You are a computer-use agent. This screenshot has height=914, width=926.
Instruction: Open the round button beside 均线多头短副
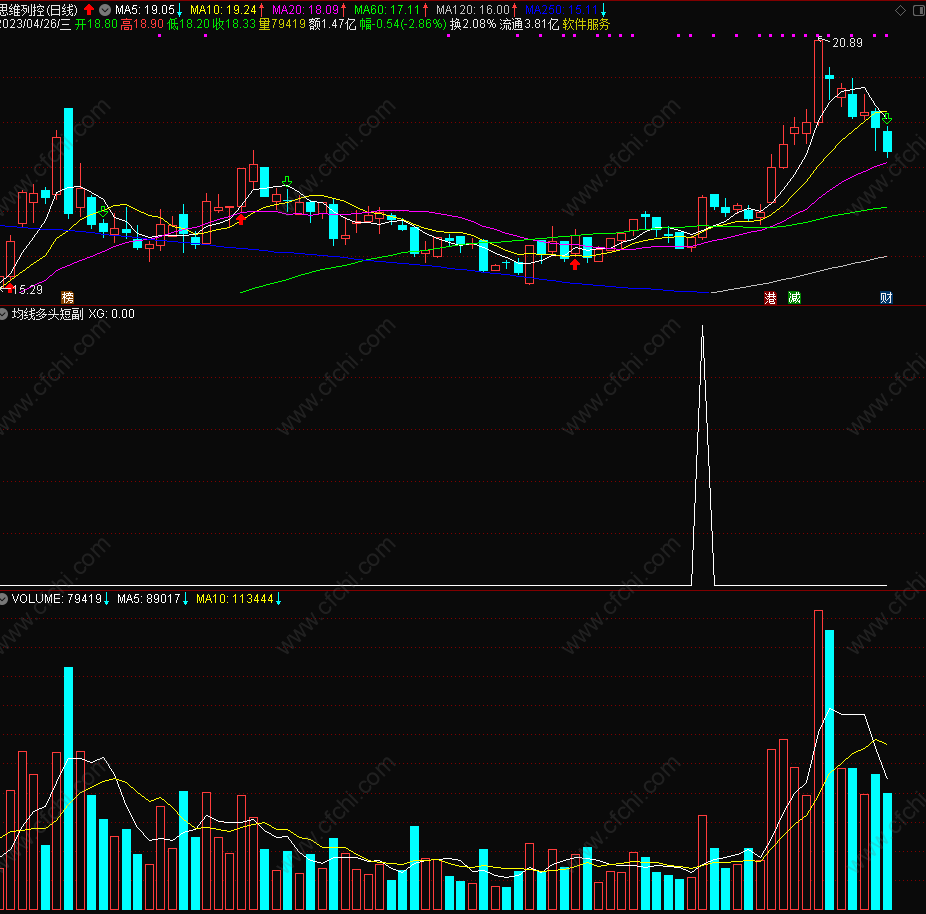pyautogui.click(x=4, y=314)
